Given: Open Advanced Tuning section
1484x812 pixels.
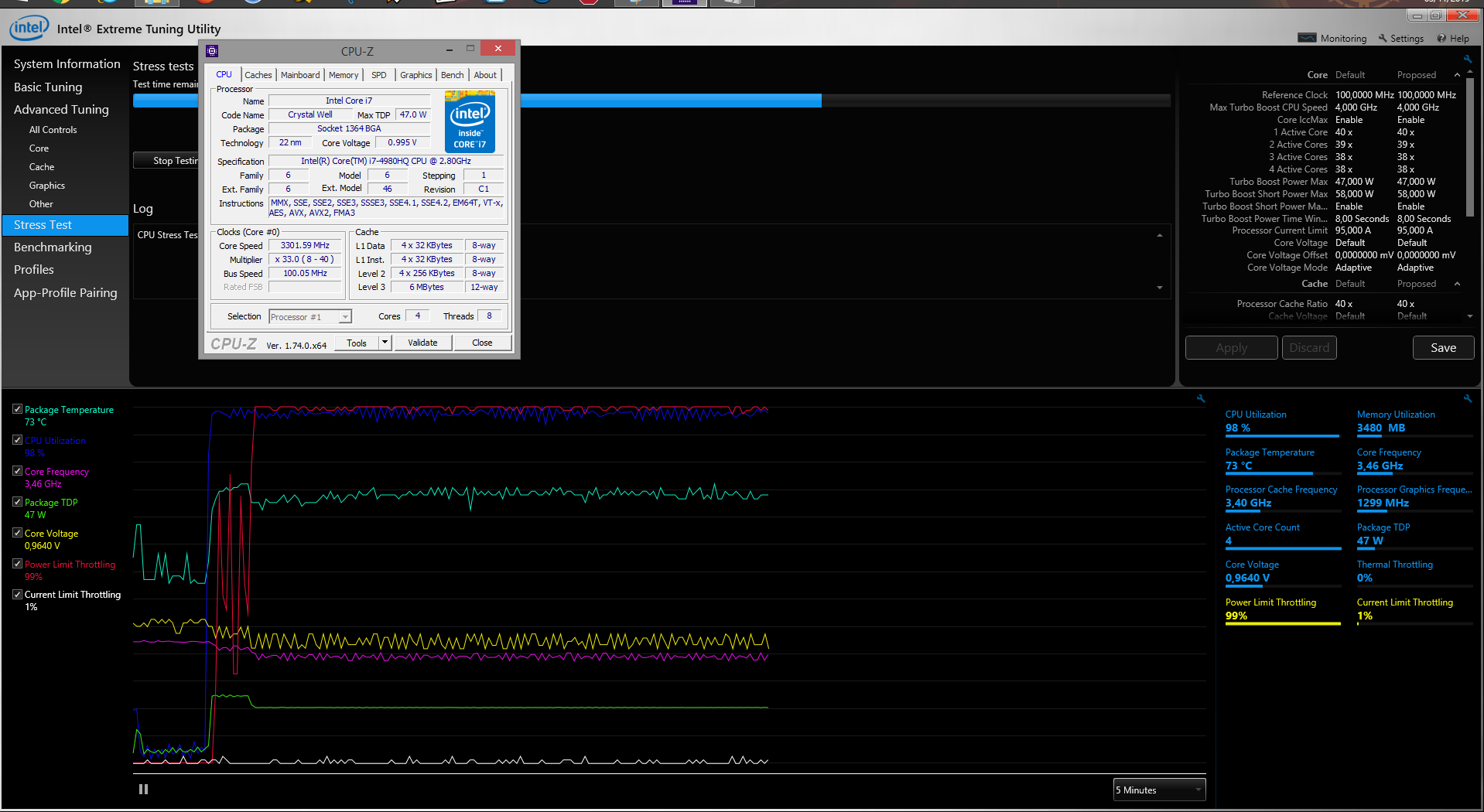Looking at the screenshot, I should 61,110.
